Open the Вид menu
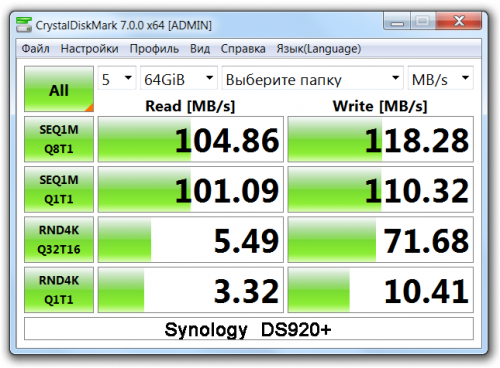This screenshot has height=368, width=500. click(x=200, y=49)
